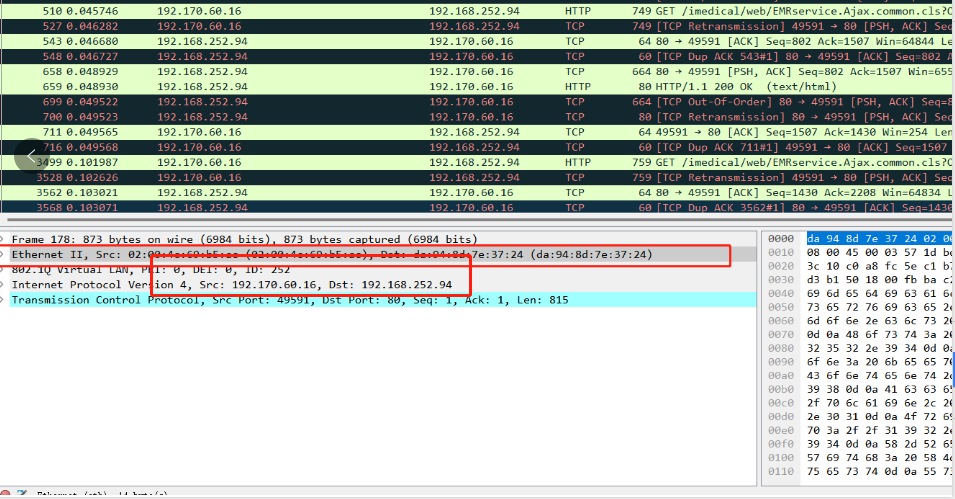This screenshot has width=955, height=499.
Task: Select packet number 543 row
Action: (478, 41)
